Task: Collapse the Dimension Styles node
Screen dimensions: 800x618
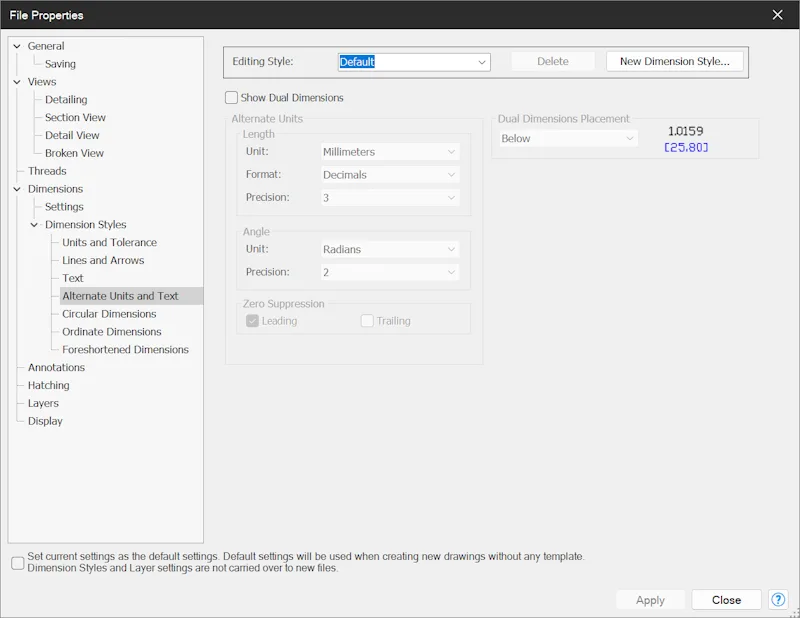Action: tap(34, 225)
